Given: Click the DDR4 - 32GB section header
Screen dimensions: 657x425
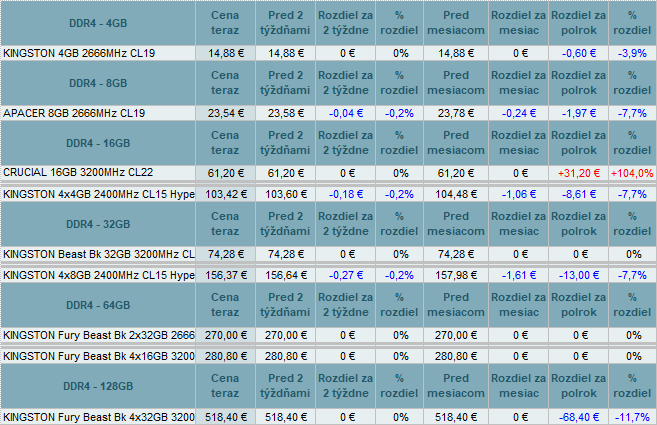Looking at the screenshot, I should click(98, 224).
